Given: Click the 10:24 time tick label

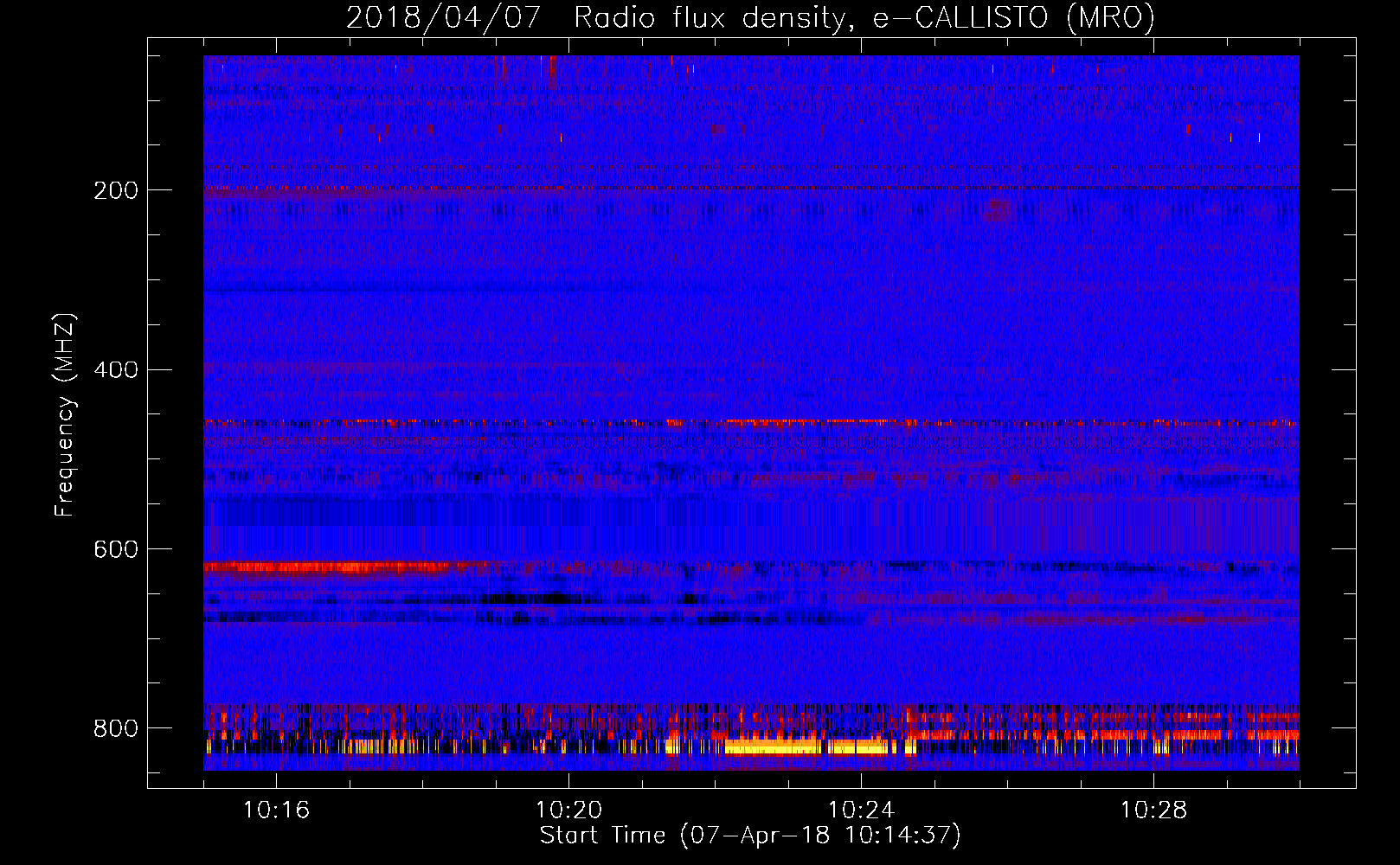Looking at the screenshot, I should pos(861,811).
